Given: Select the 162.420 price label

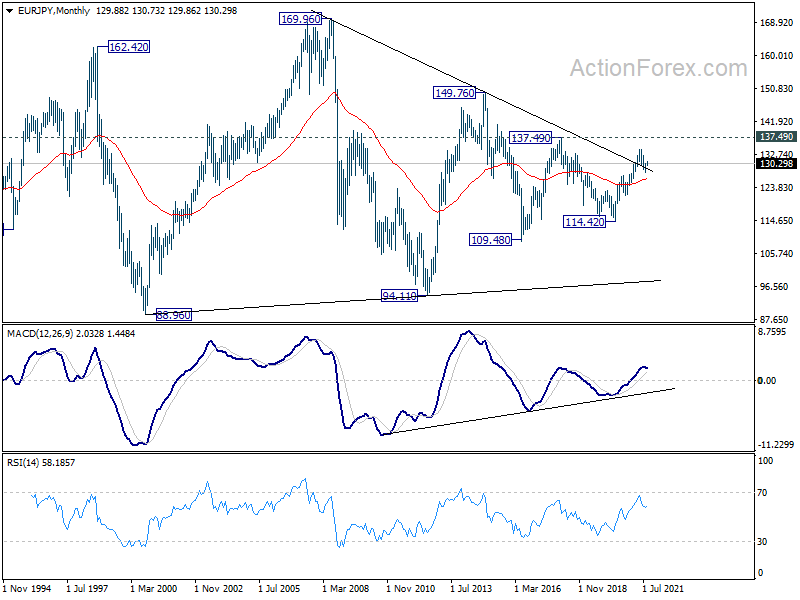Looking at the screenshot, I should click(129, 47).
